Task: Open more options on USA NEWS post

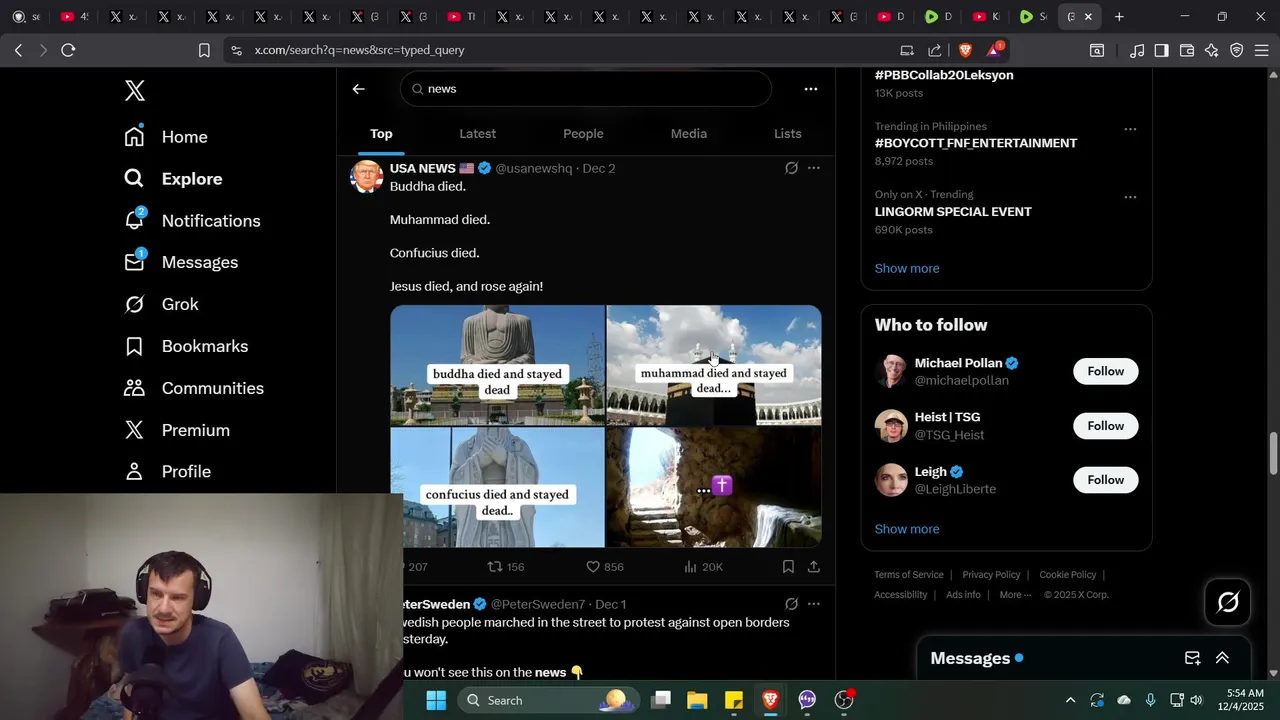Action: pyautogui.click(x=814, y=168)
